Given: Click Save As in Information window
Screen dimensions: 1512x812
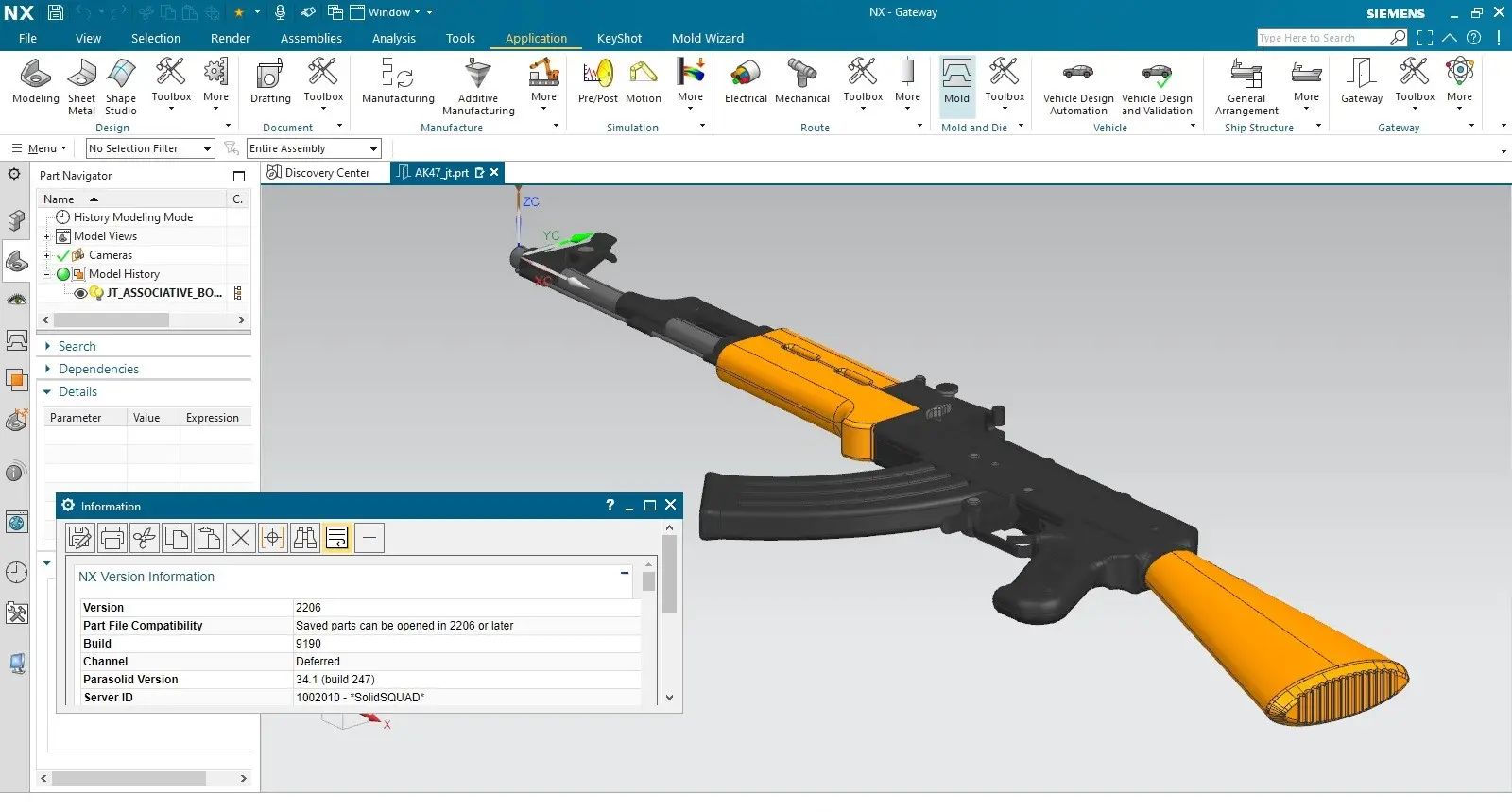Looking at the screenshot, I should click(x=80, y=538).
